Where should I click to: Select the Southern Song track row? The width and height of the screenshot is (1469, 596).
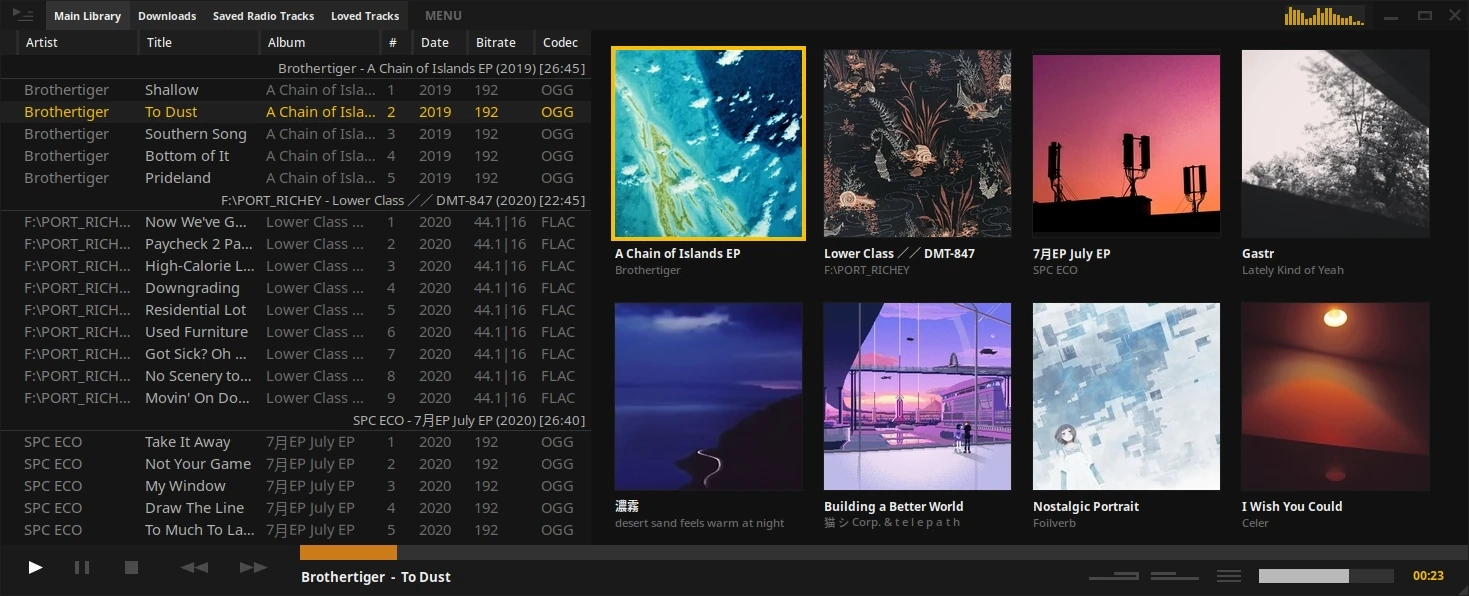tap(195, 134)
